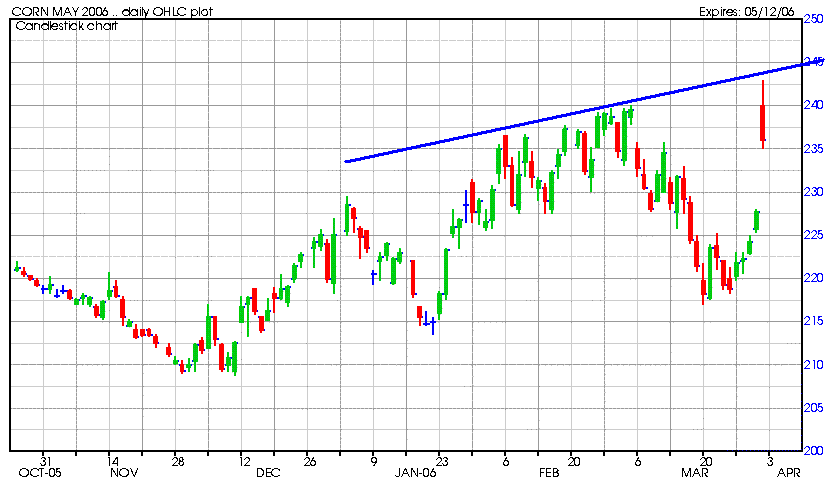Select the "MAR" month label
832x480 pixels.
pyautogui.click(x=695, y=473)
